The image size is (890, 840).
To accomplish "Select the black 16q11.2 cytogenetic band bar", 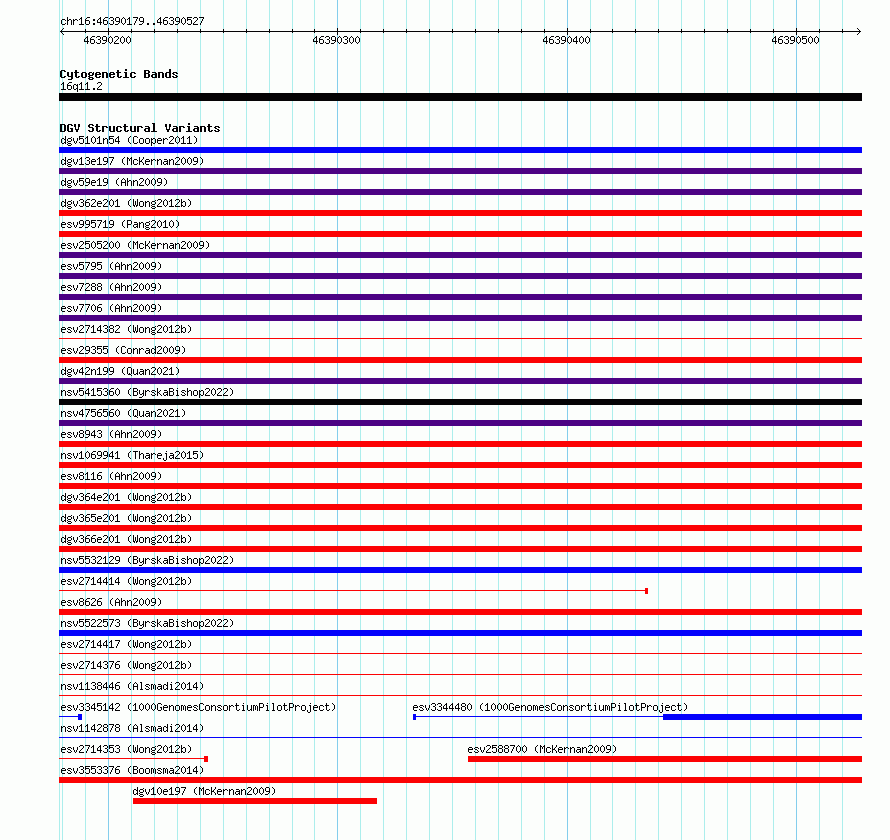I will [460, 97].
